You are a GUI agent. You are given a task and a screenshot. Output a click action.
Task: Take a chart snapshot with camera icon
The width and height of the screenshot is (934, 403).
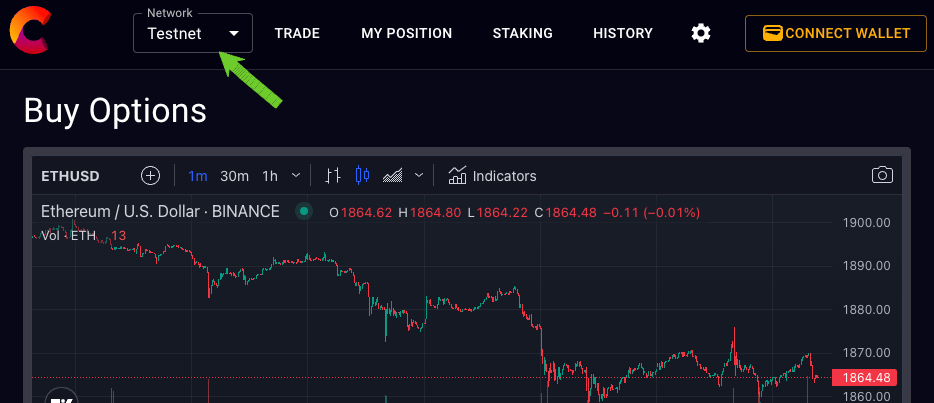pos(882,176)
